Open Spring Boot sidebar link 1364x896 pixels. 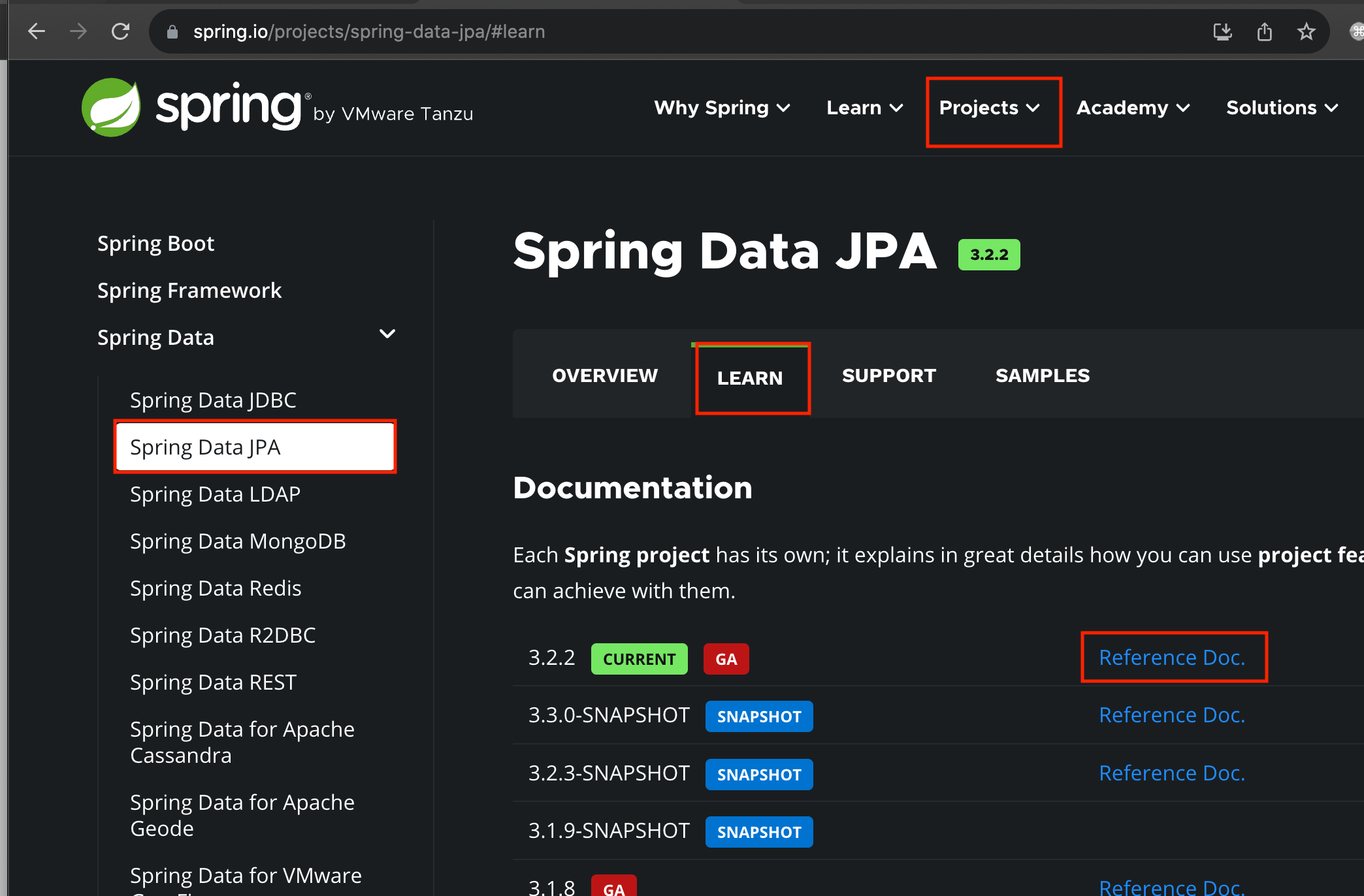pos(155,244)
